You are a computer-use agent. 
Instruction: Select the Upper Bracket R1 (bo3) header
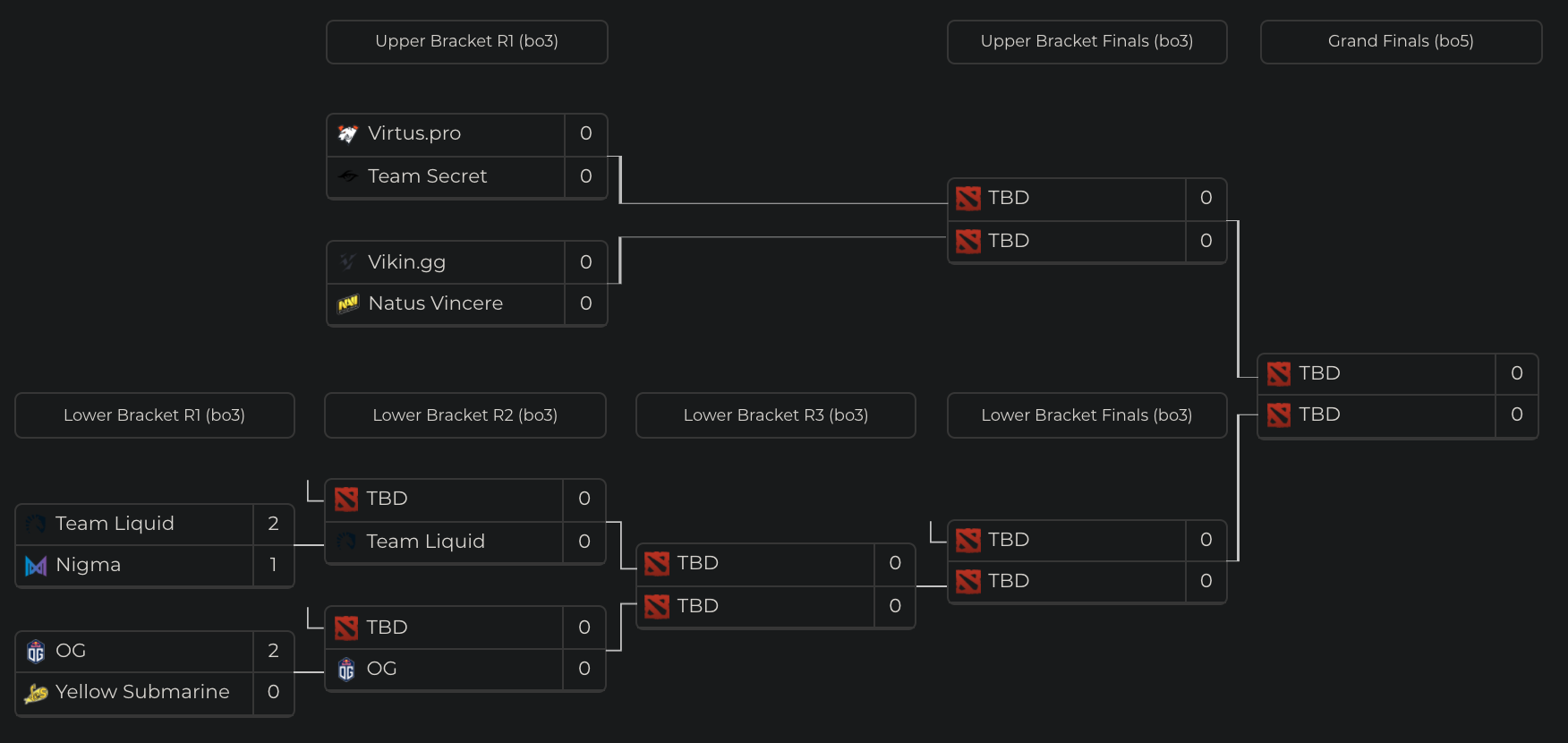(x=466, y=41)
